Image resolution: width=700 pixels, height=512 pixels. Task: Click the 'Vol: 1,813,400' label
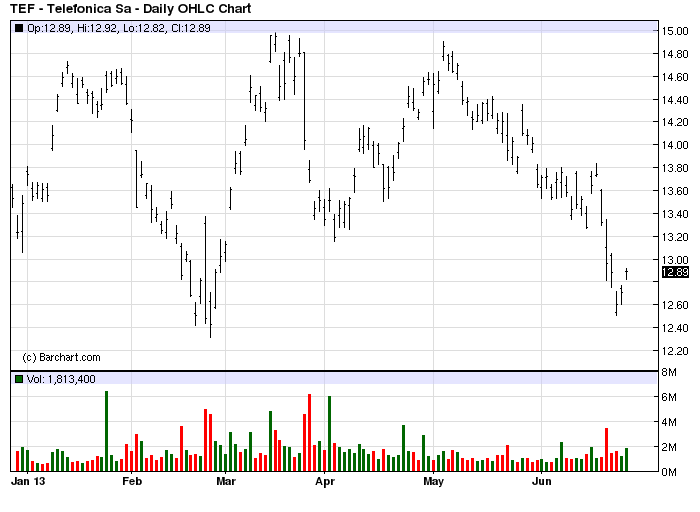(x=61, y=379)
